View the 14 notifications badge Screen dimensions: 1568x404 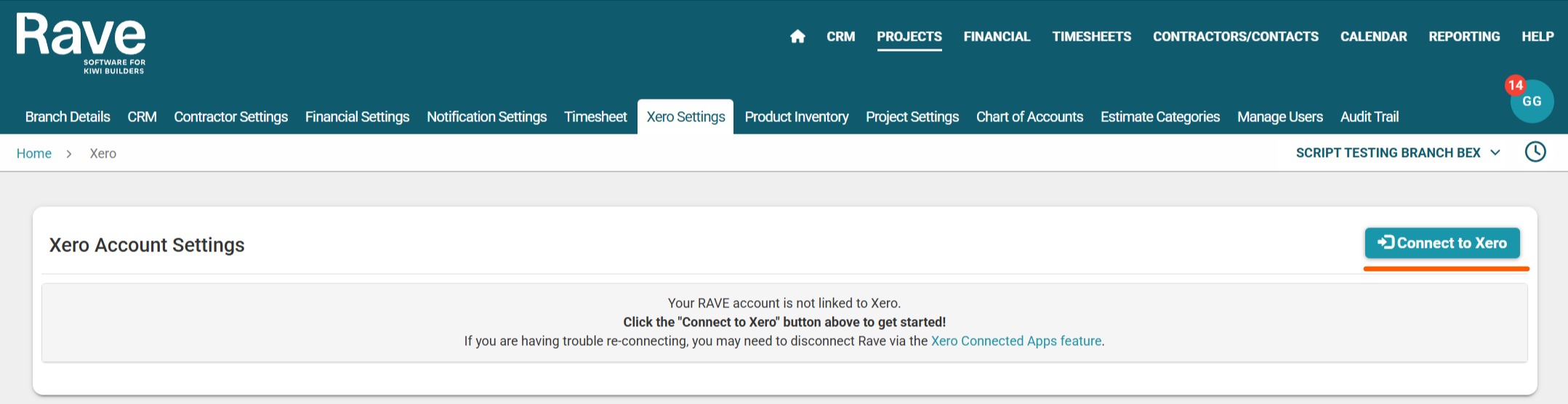[1515, 85]
